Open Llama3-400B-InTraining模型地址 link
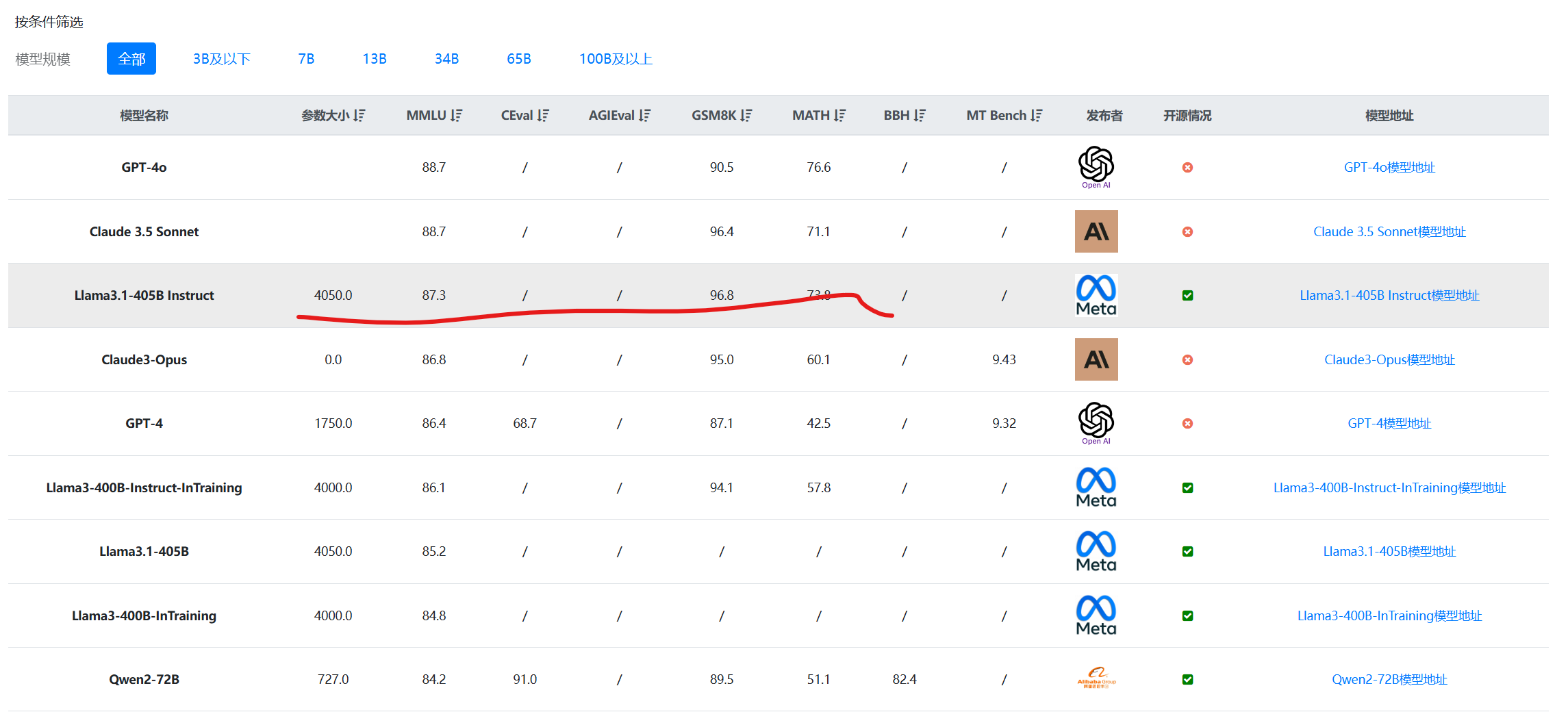1568x712 pixels. click(1389, 615)
